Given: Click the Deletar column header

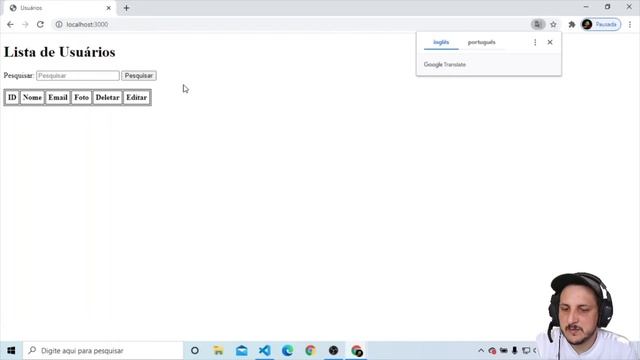Looking at the screenshot, I should pos(108,98).
